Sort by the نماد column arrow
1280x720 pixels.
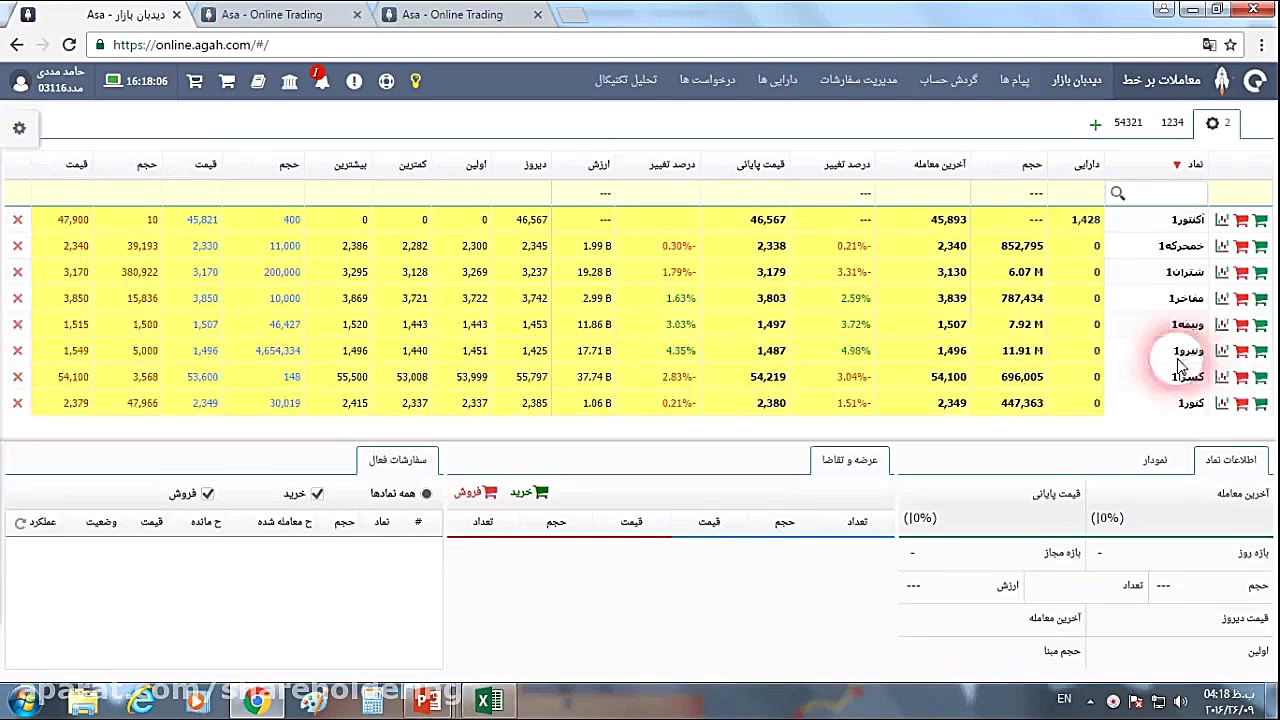[1177, 165]
